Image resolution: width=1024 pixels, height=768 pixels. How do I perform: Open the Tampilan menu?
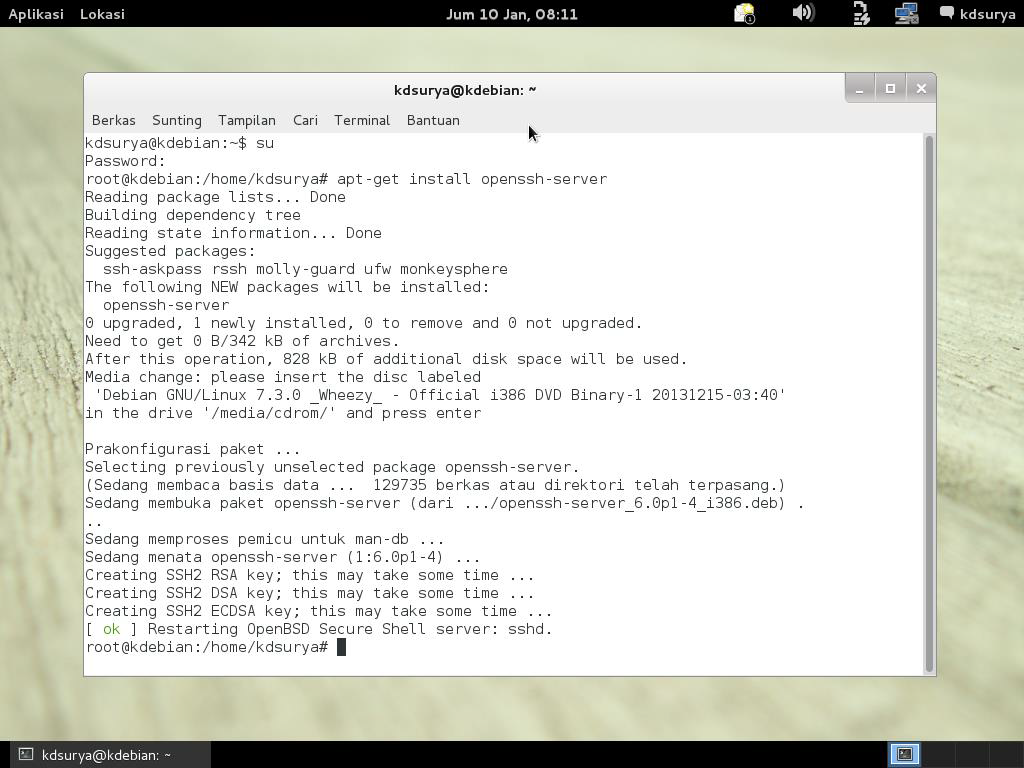[247, 120]
